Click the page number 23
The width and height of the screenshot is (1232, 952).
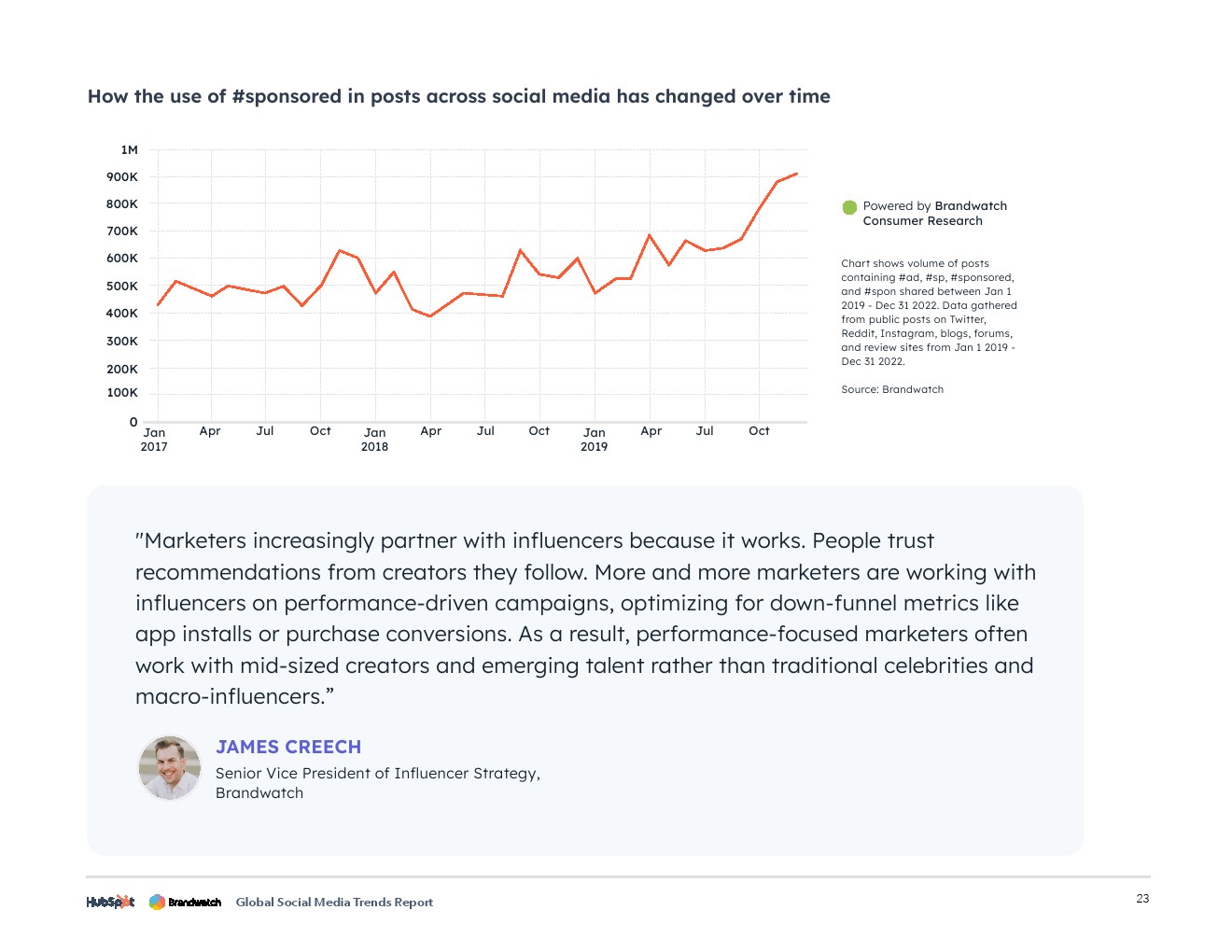pyautogui.click(x=1142, y=899)
